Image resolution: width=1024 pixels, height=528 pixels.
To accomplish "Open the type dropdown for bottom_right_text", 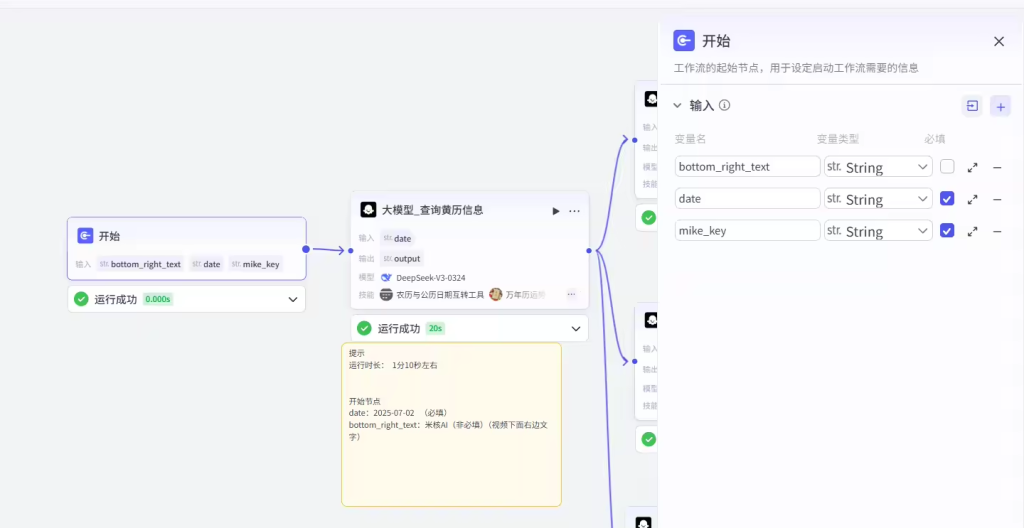I will coord(878,167).
